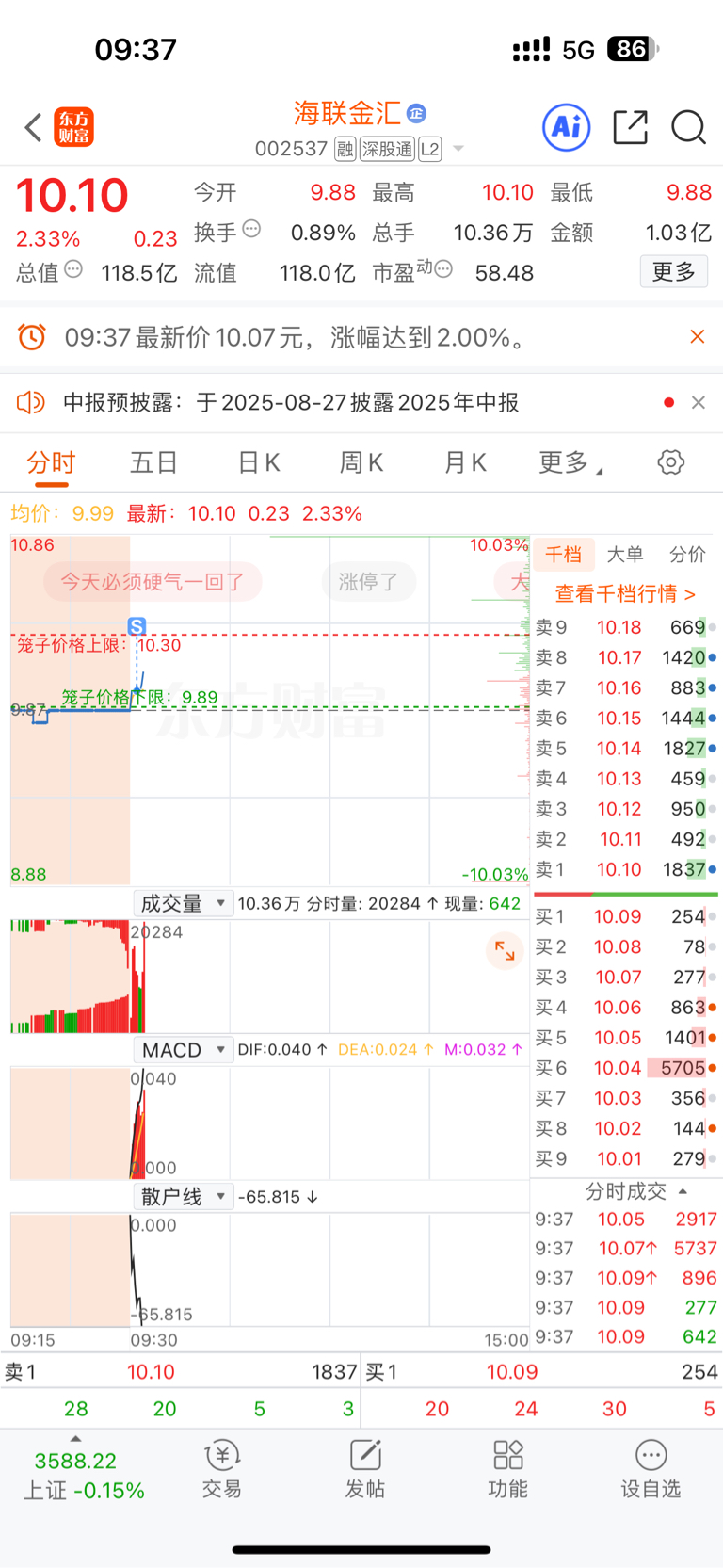This screenshot has width=723, height=1568.
Task: Tap the share export icon
Action: 630,127
